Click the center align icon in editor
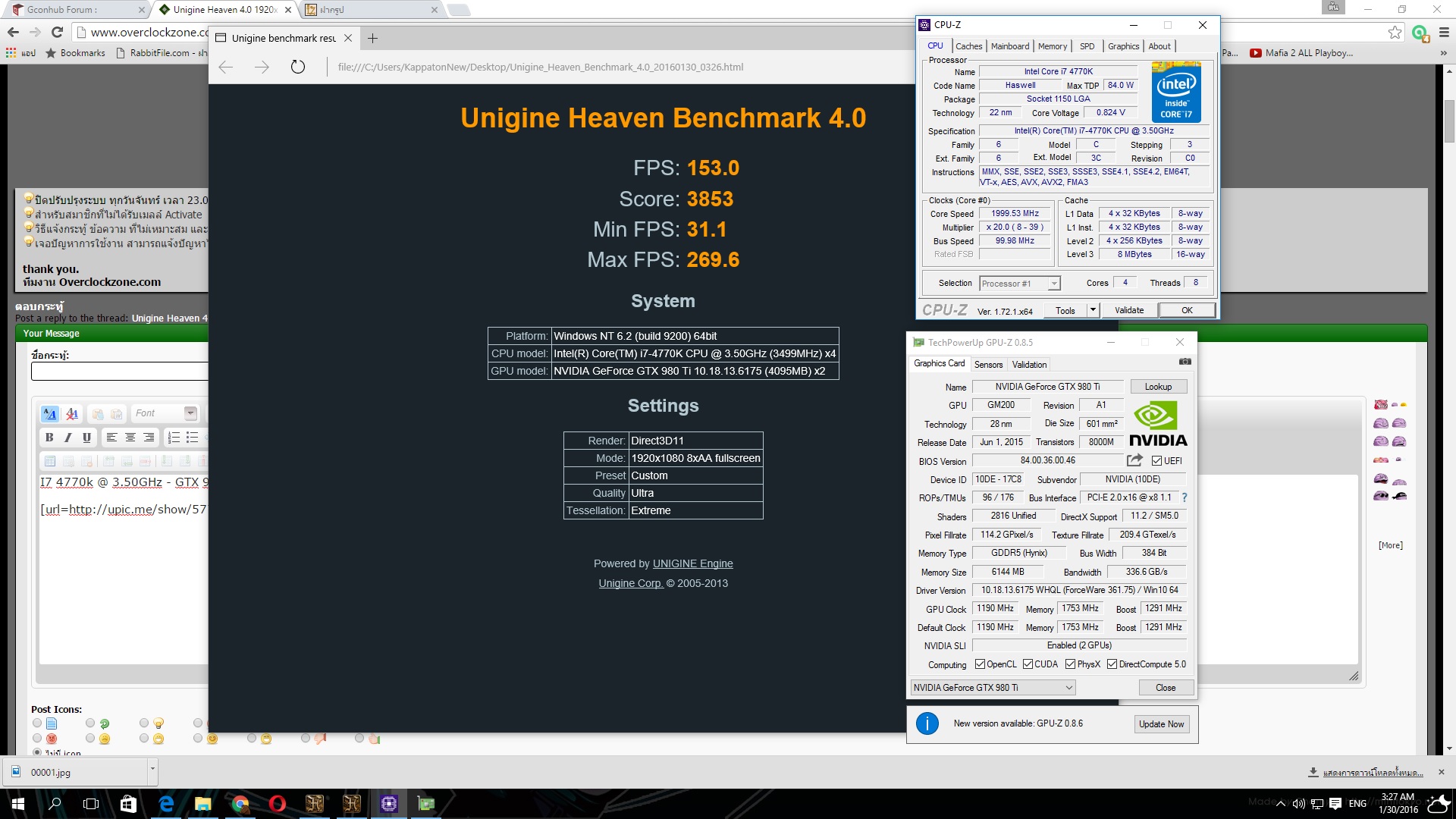This screenshot has width=1456, height=819. [130, 438]
